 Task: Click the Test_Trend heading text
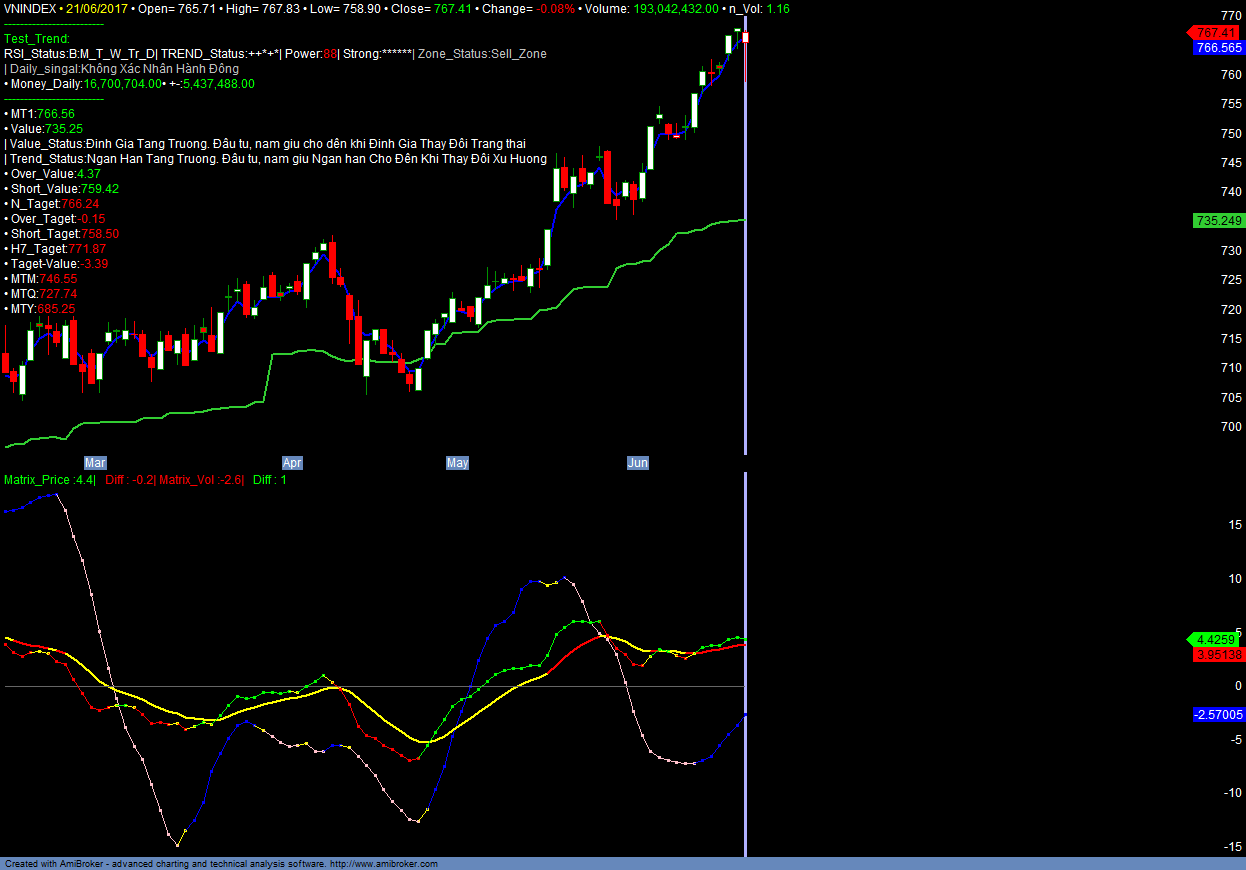[37, 39]
